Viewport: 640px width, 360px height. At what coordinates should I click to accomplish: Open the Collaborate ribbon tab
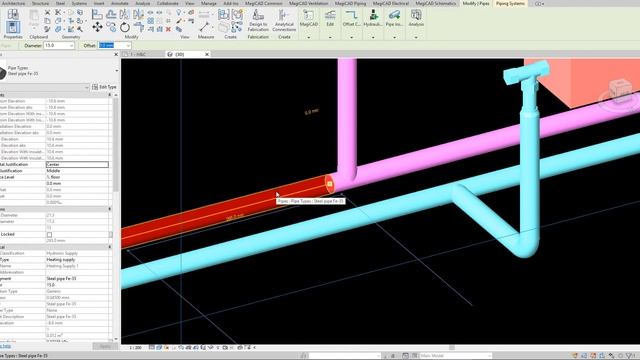click(168, 3)
